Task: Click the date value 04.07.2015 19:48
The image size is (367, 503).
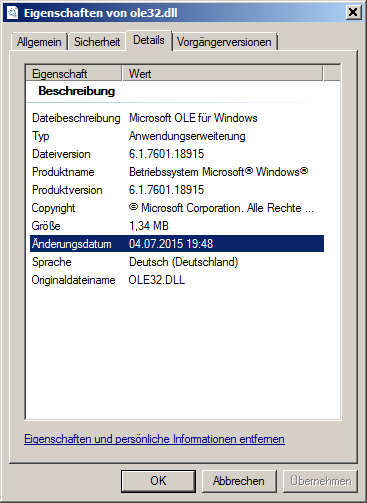Action: [171, 244]
